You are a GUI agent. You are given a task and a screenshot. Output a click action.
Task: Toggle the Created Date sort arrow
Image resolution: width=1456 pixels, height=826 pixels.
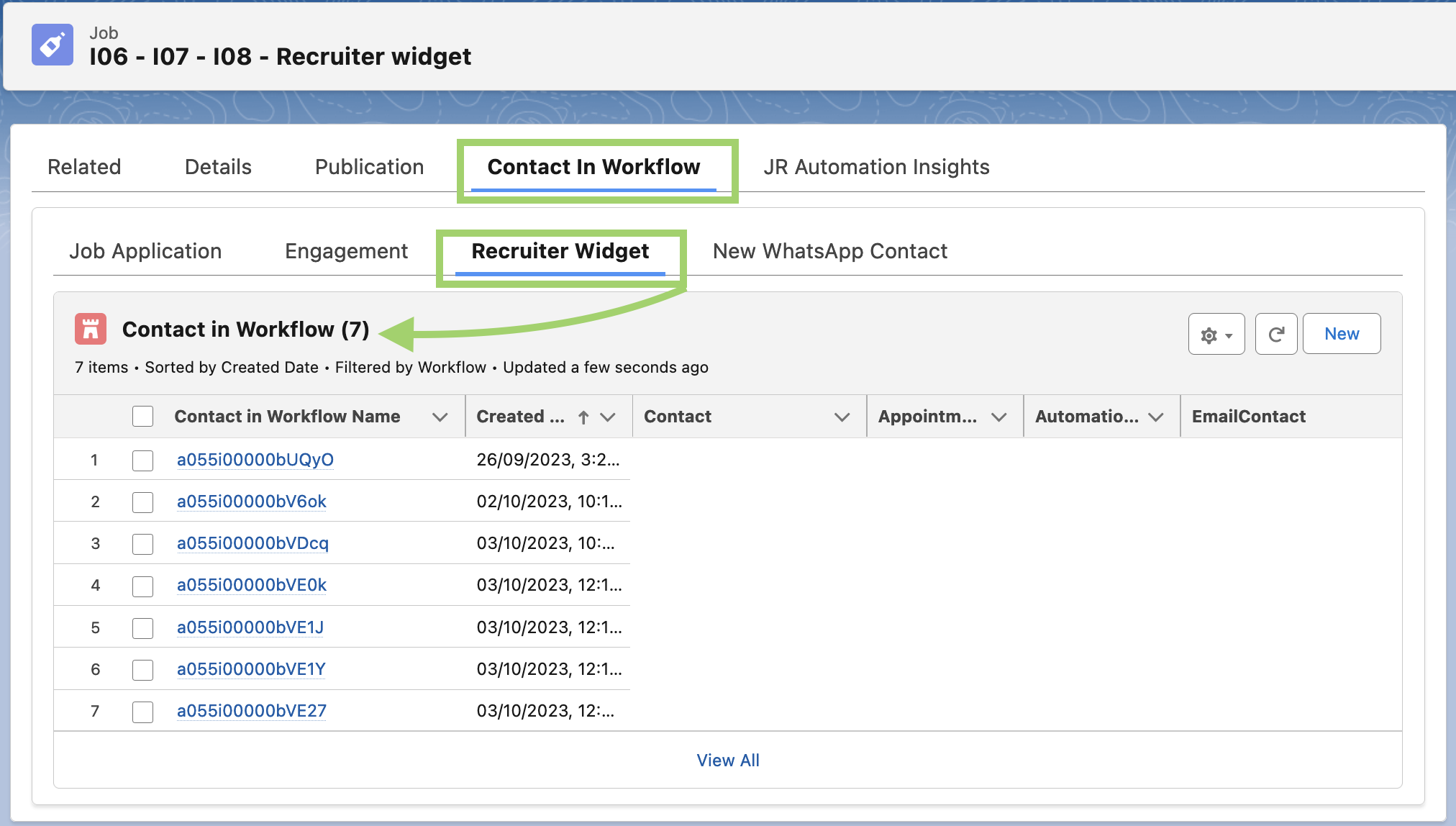pos(583,417)
